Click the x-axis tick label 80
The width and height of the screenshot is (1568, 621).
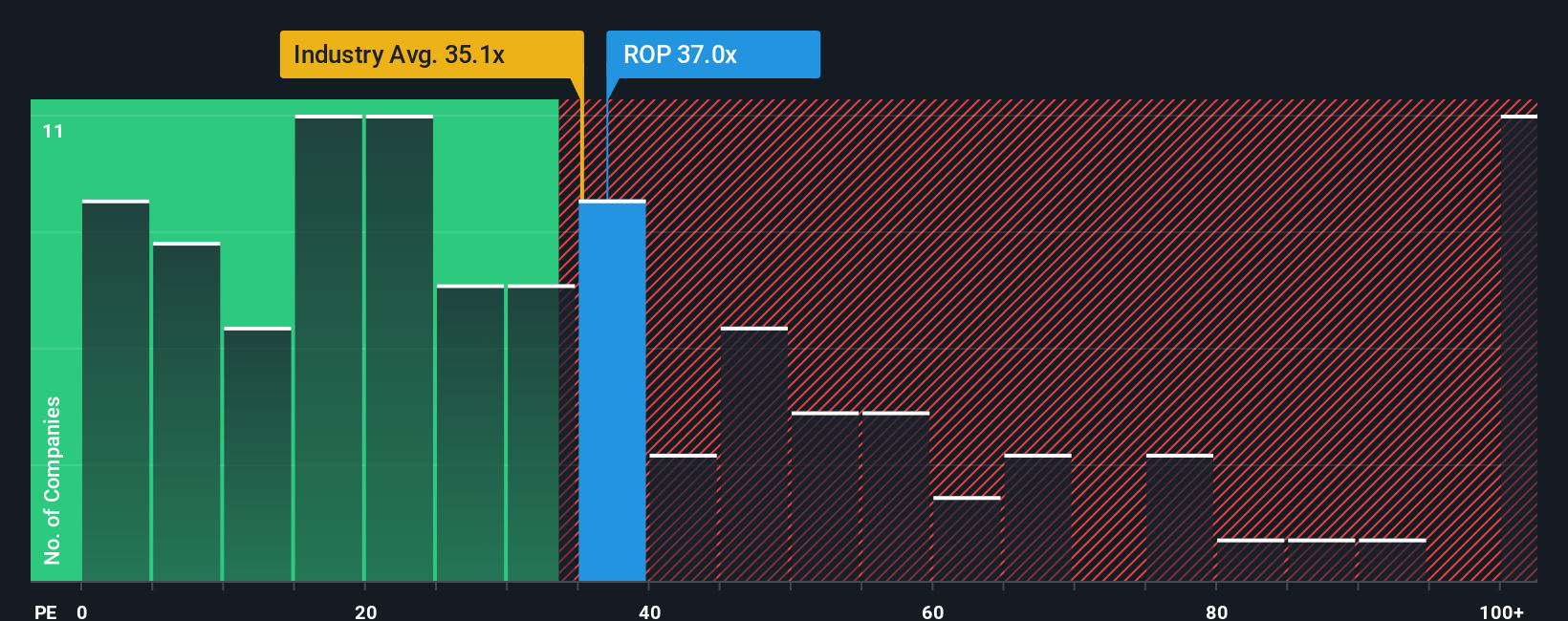click(1216, 612)
